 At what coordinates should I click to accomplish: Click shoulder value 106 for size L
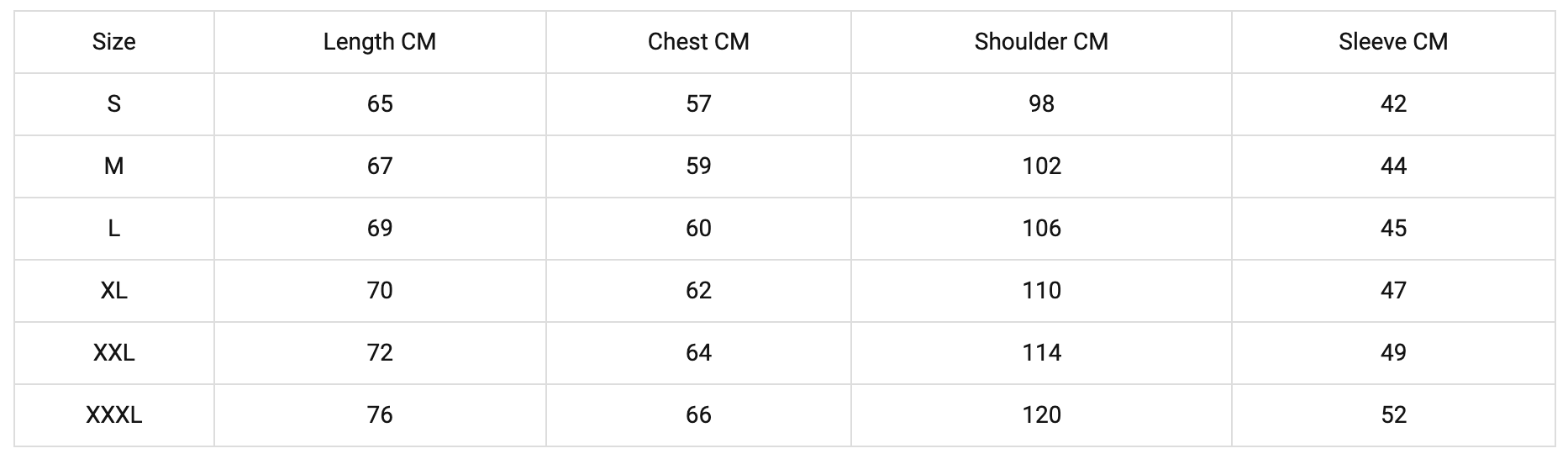(x=1041, y=229)
